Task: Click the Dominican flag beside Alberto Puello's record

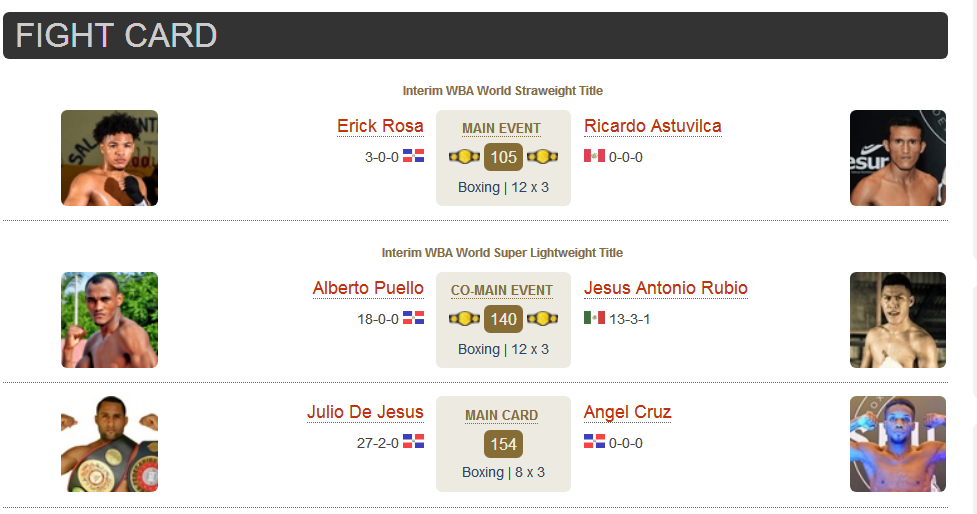Action: [413, 318]
